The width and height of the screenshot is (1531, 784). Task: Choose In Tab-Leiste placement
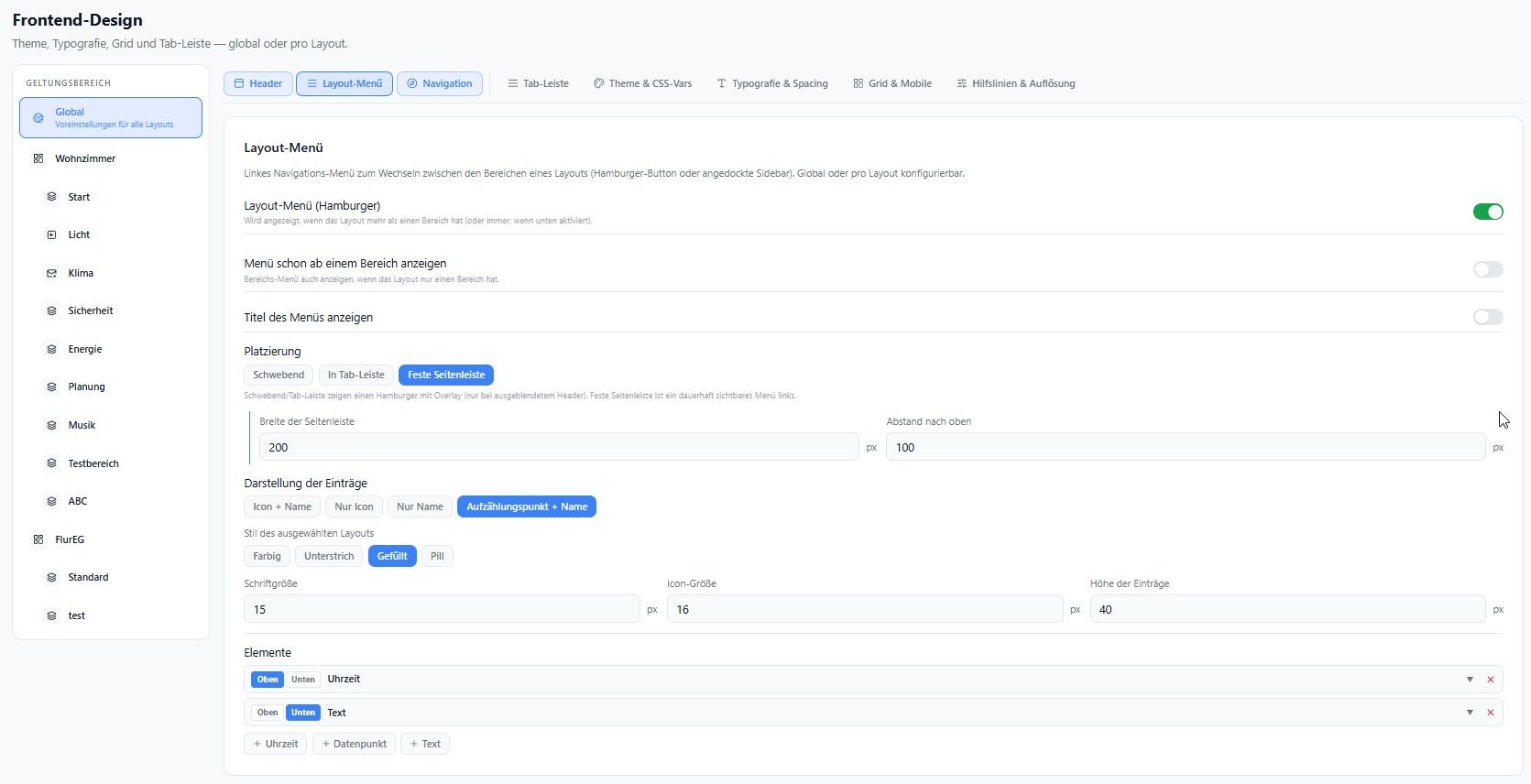pyautogui.click(x=356, y=375)
